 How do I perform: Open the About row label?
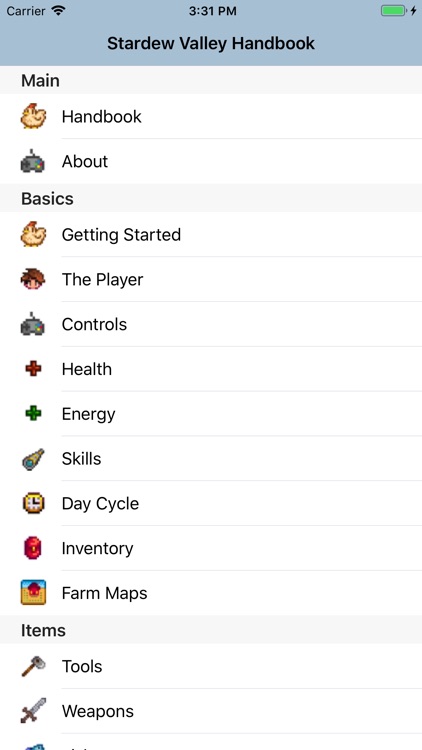(85, 161)
